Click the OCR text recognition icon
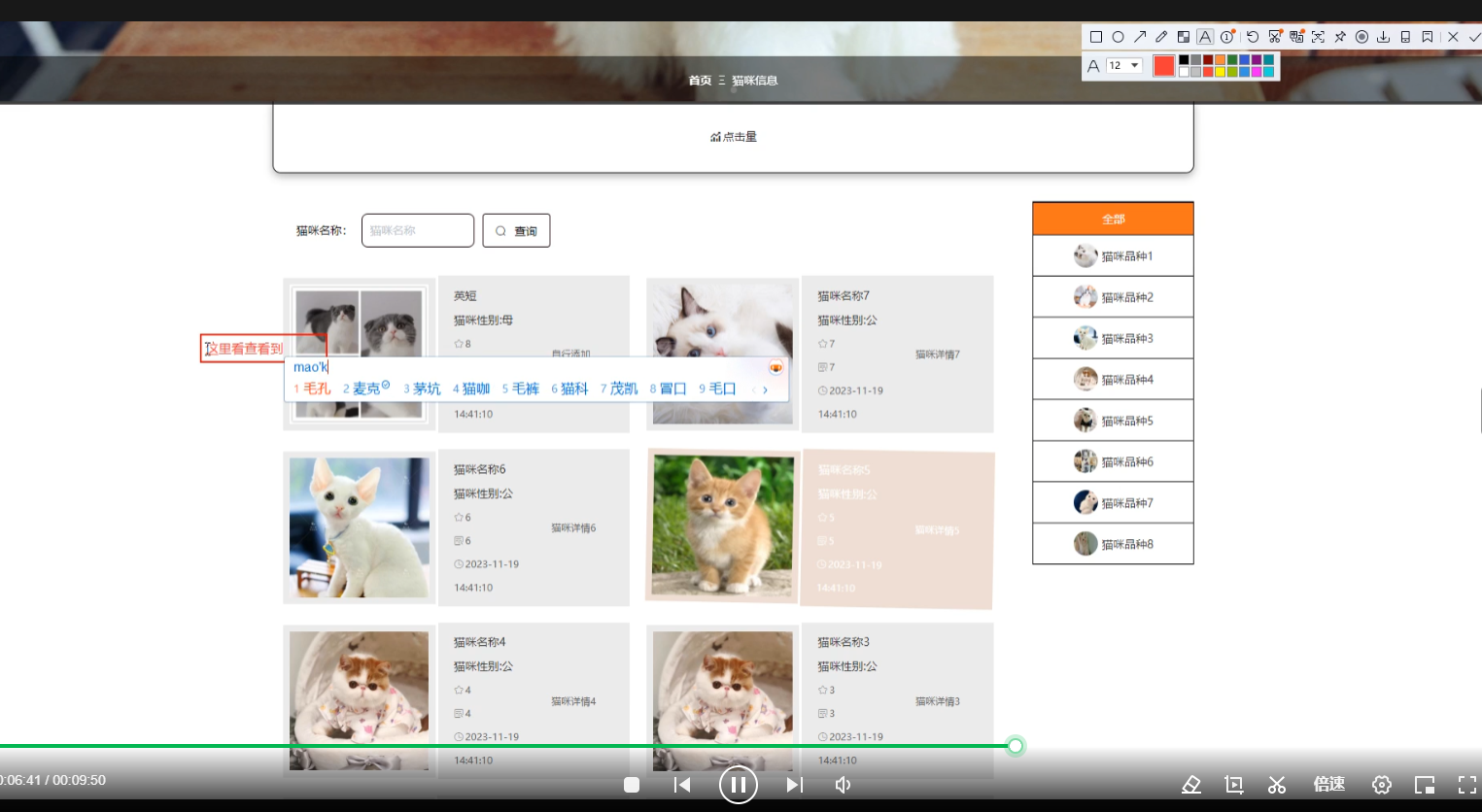 [1318, 37]
